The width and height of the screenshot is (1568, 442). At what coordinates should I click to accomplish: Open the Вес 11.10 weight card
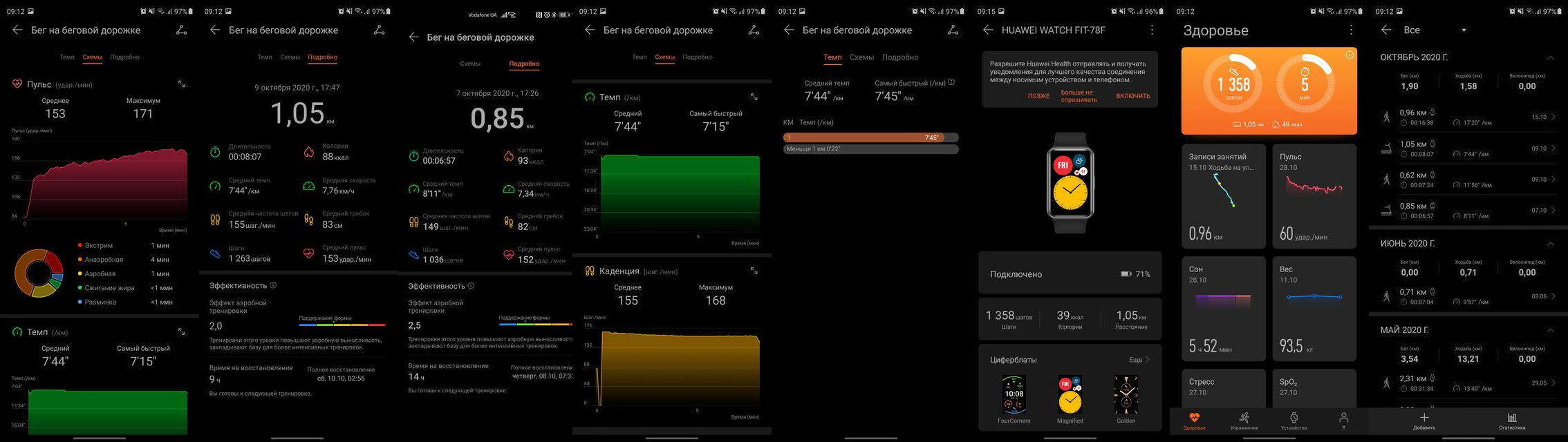point(1314,309)
